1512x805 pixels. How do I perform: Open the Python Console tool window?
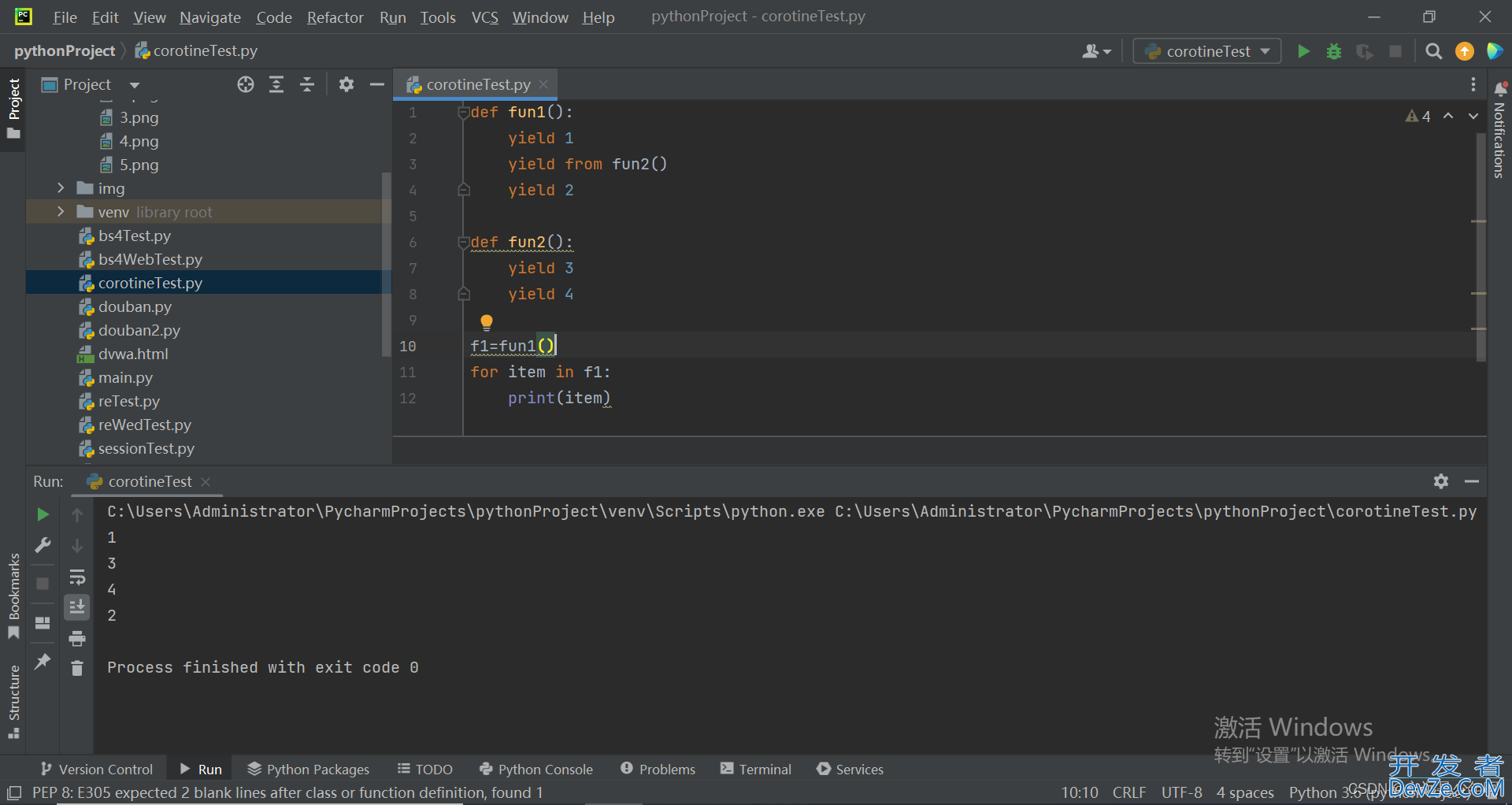(536, 769)
